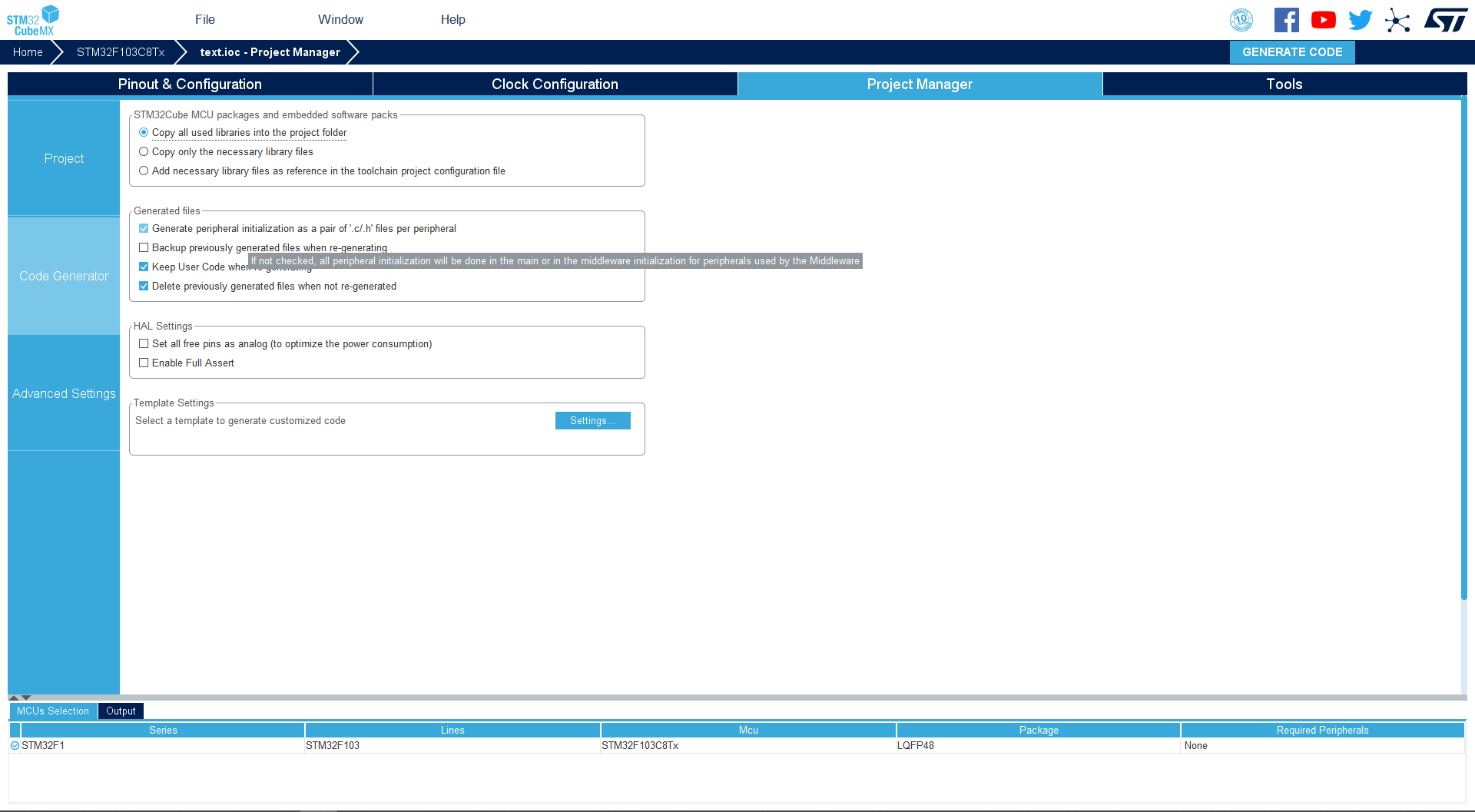
Task: Click text.ioc - Project Manager breadcrumb
Action: (x=270, y=51)
